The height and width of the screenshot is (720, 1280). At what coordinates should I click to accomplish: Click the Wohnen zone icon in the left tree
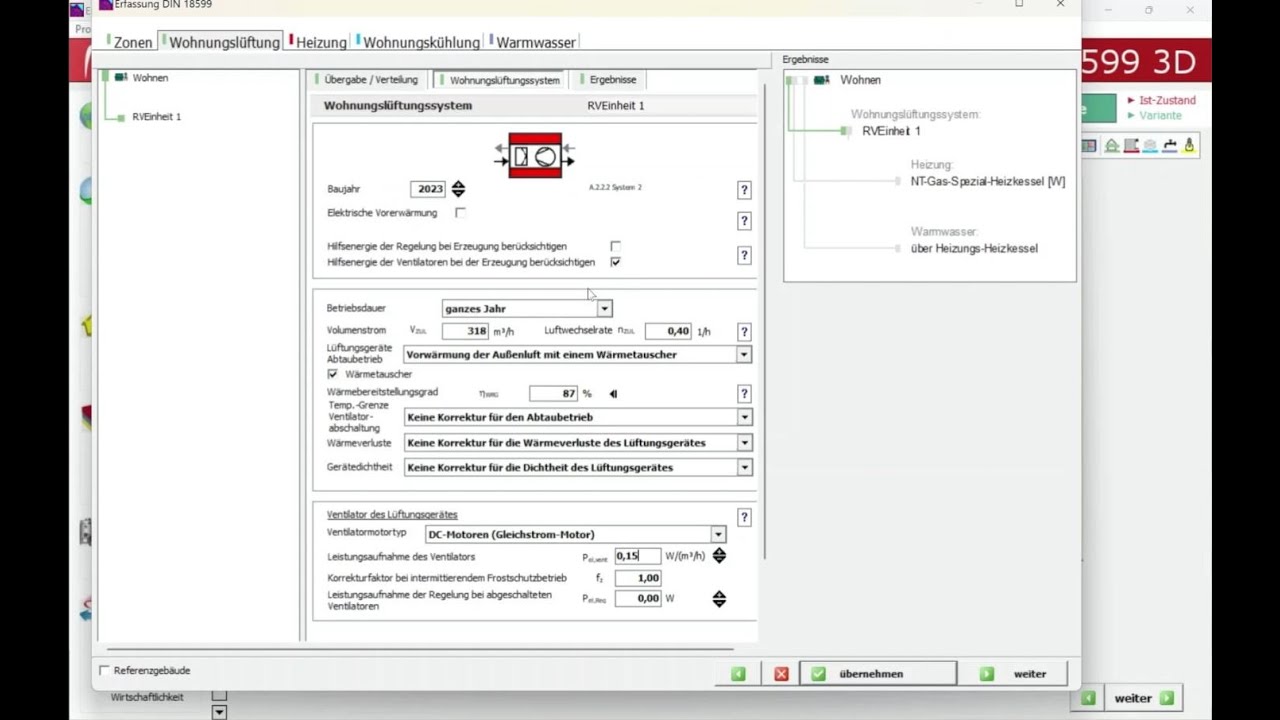click(120, 77)
